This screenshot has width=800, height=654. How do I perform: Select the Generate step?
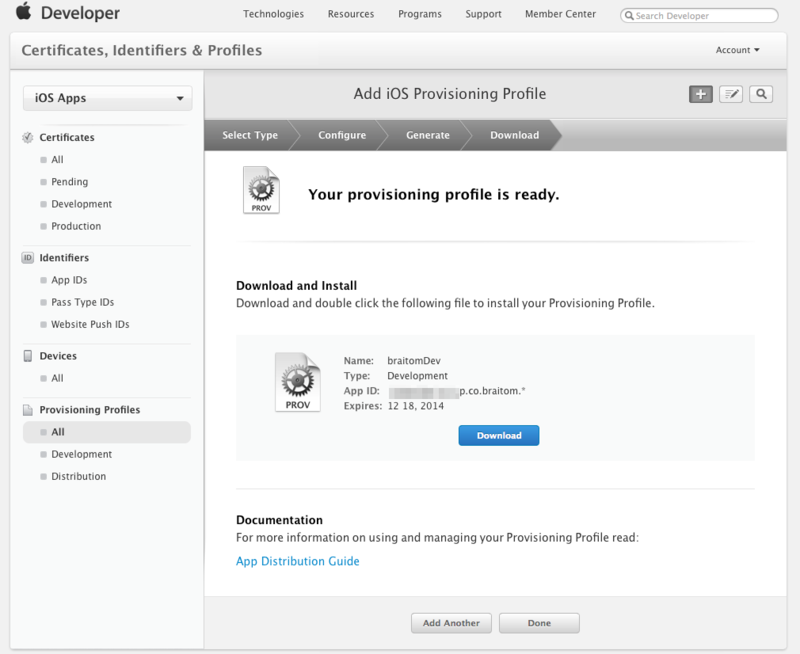[x=428, y=135]
